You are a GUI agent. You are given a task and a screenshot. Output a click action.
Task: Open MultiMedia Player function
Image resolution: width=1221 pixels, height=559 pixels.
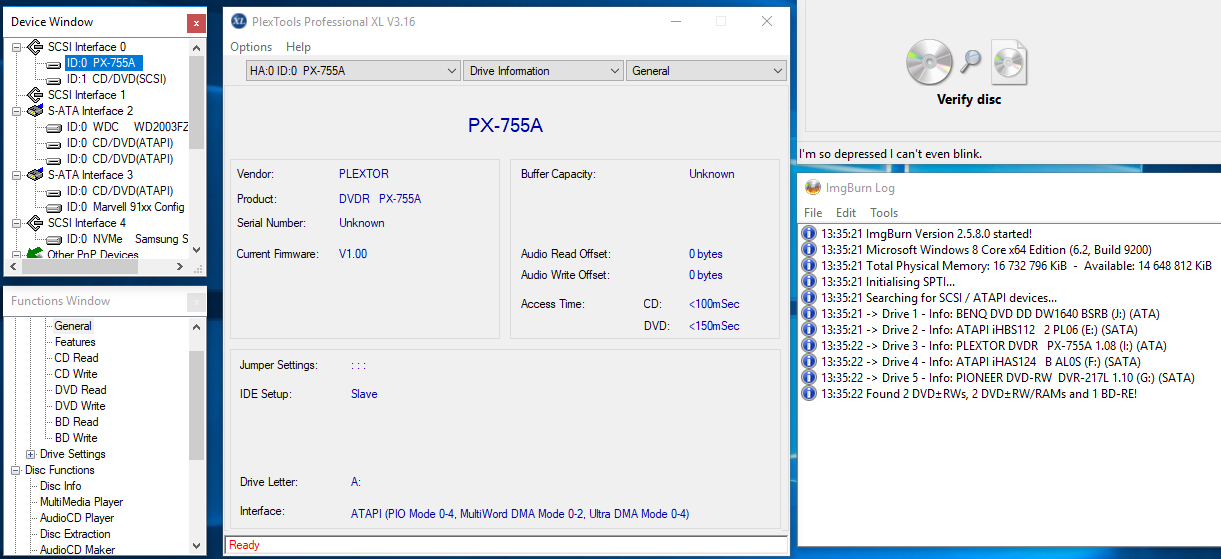pyautogui.click(x=81, y=502)
